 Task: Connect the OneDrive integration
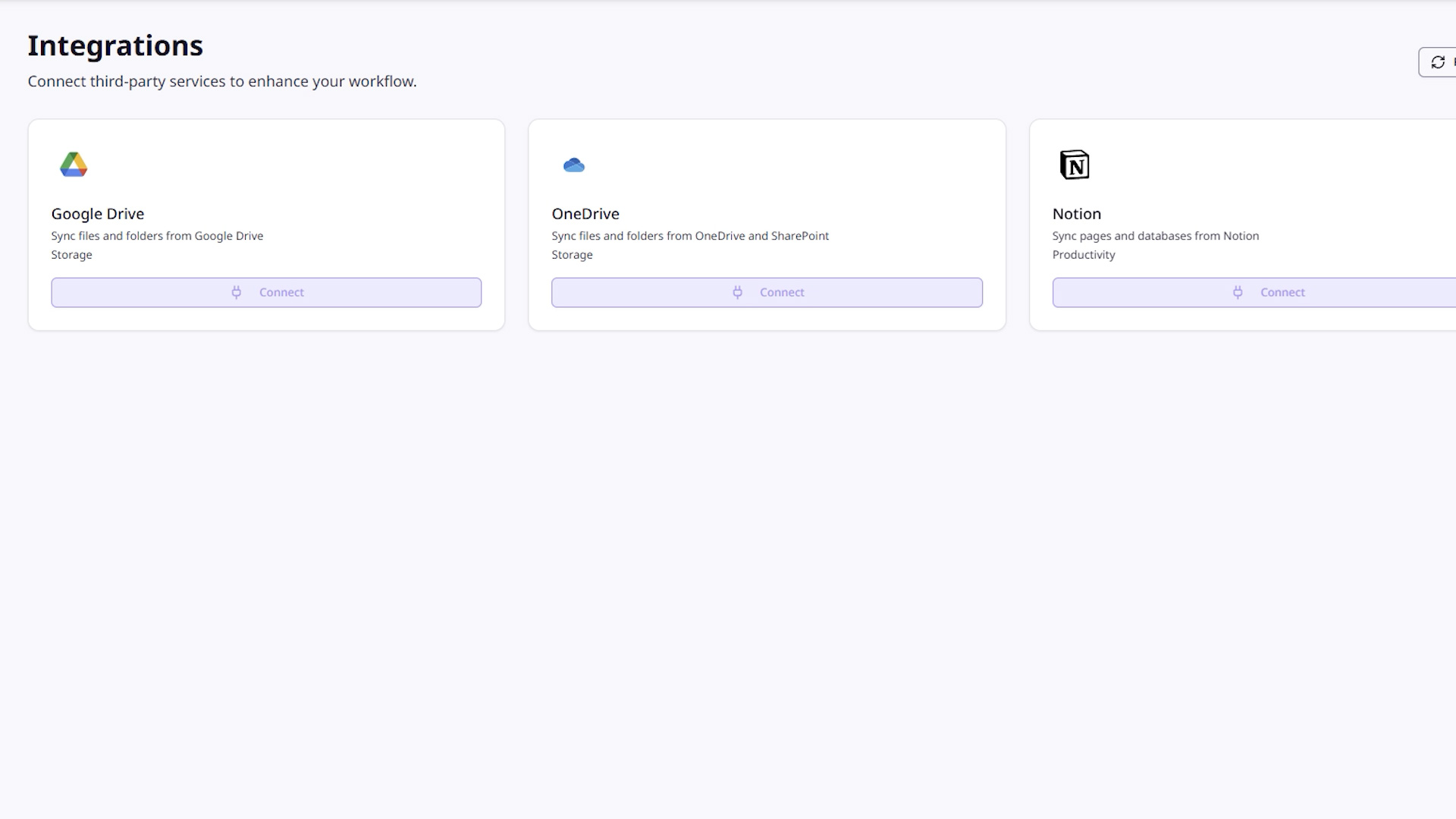click(767, 292)
